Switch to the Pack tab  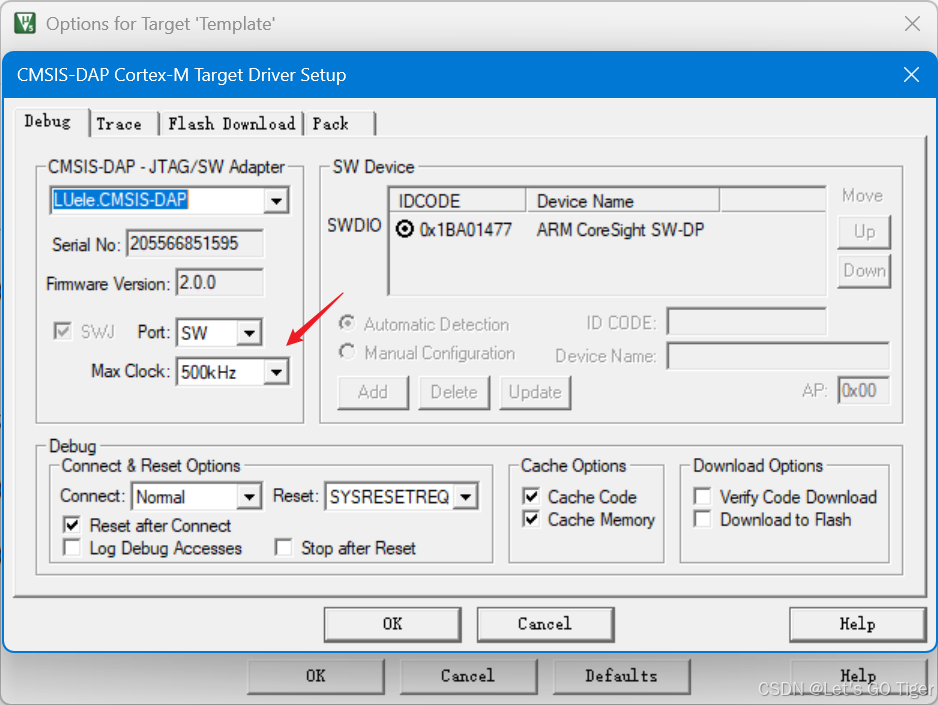331,124
